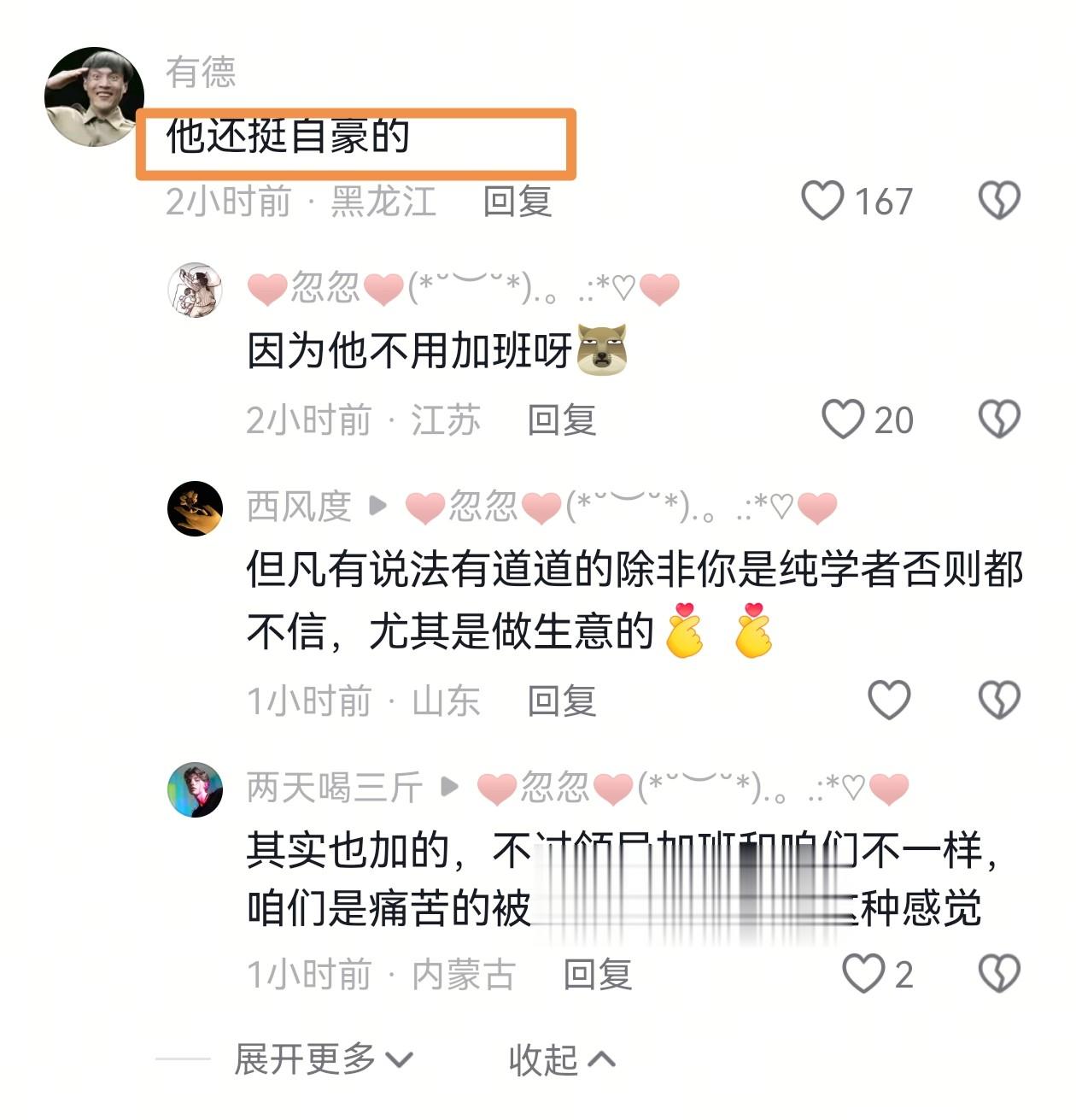Open 西风度's dark avatar profile

point(195,508)
